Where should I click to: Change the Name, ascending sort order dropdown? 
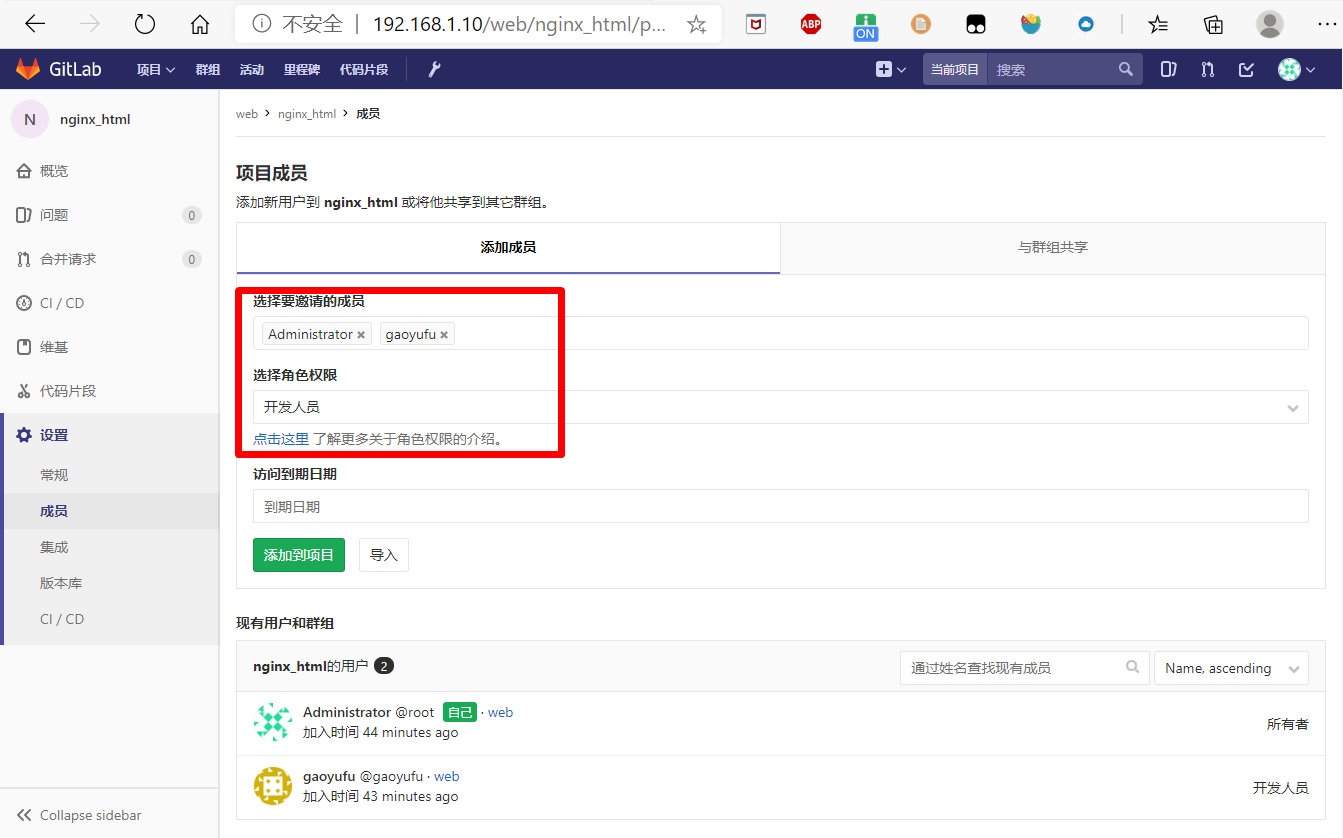(1231, 667)
